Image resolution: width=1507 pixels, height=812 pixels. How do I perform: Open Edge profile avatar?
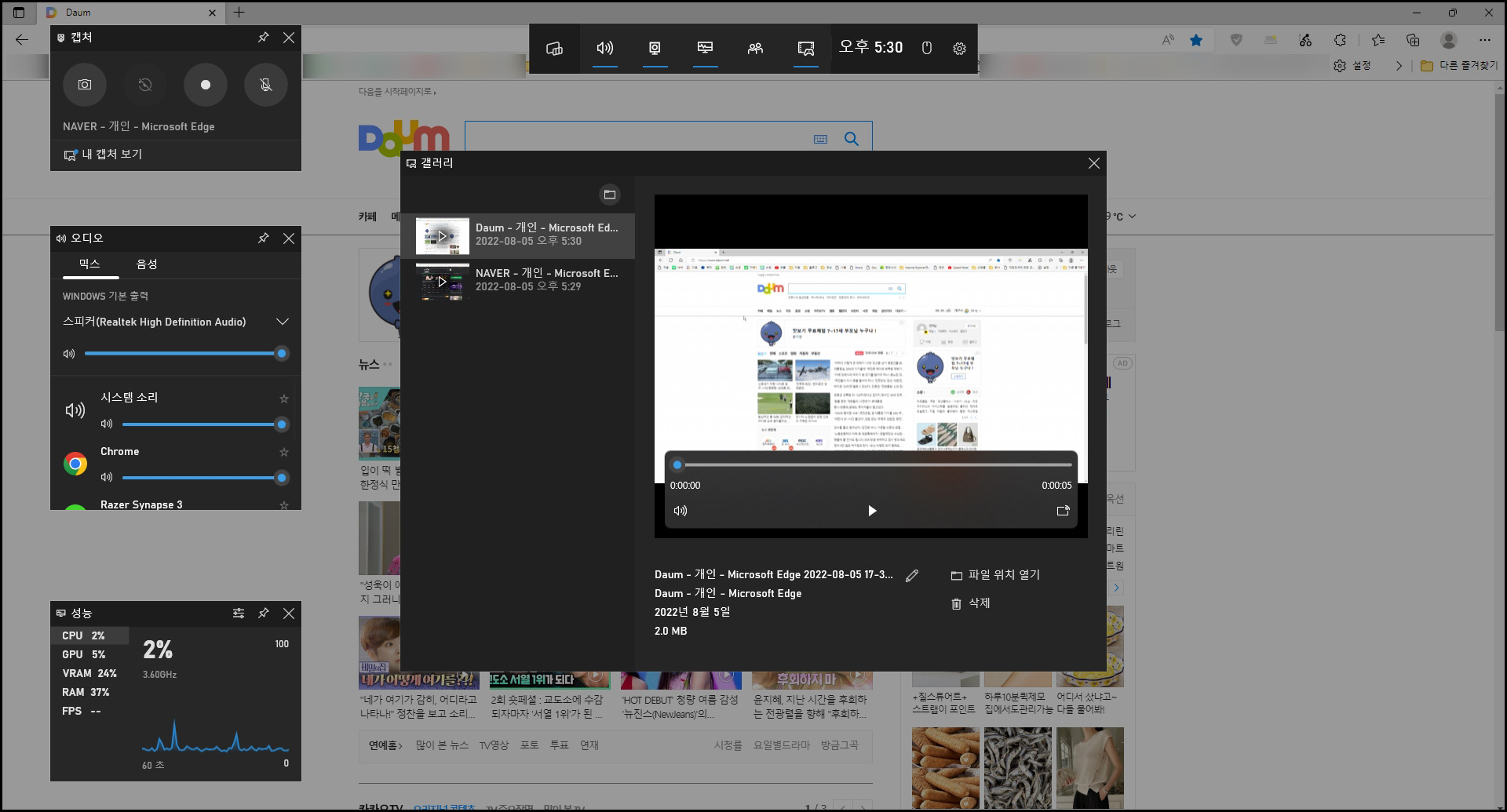(x=1449, y=40)
